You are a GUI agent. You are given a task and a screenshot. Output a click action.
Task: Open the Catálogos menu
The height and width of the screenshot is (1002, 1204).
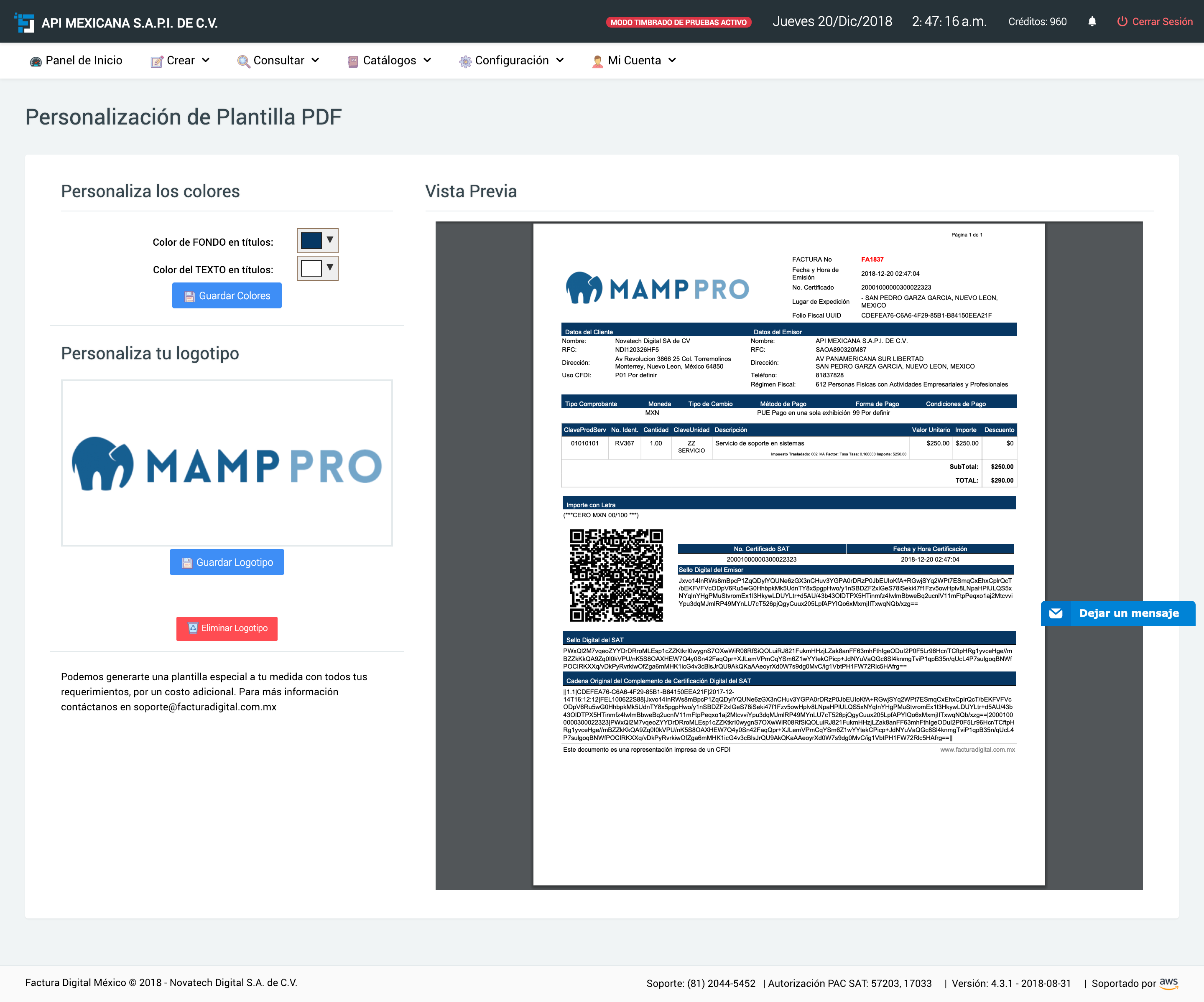(389, 61)
